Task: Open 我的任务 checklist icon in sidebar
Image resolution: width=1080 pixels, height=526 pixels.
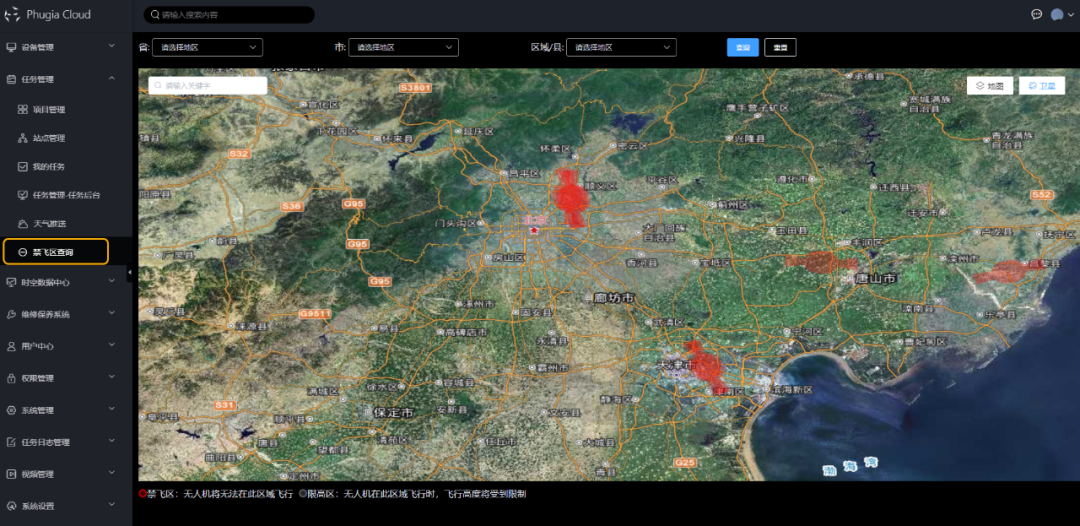Action: click(23, 166)
